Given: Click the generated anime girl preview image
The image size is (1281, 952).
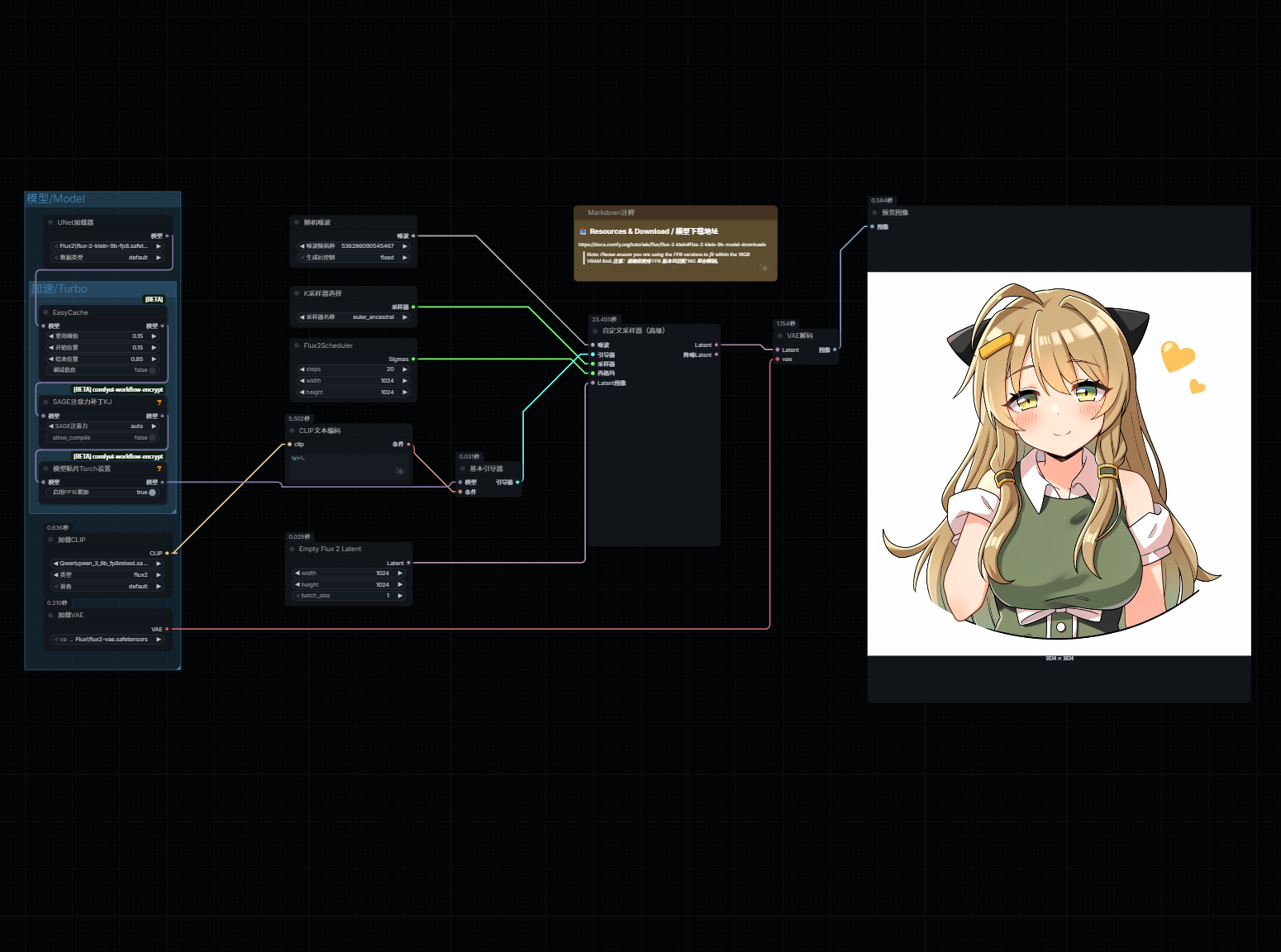Looking at the screenshot, I should [x=1059, y=463].
